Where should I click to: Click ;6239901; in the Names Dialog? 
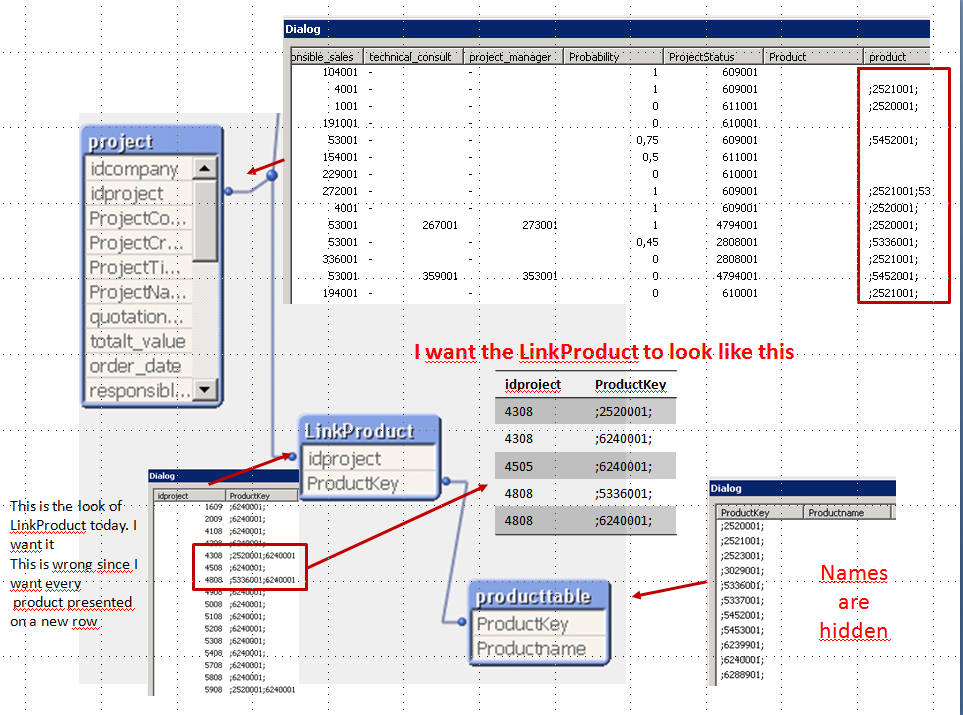coord(742,645)
